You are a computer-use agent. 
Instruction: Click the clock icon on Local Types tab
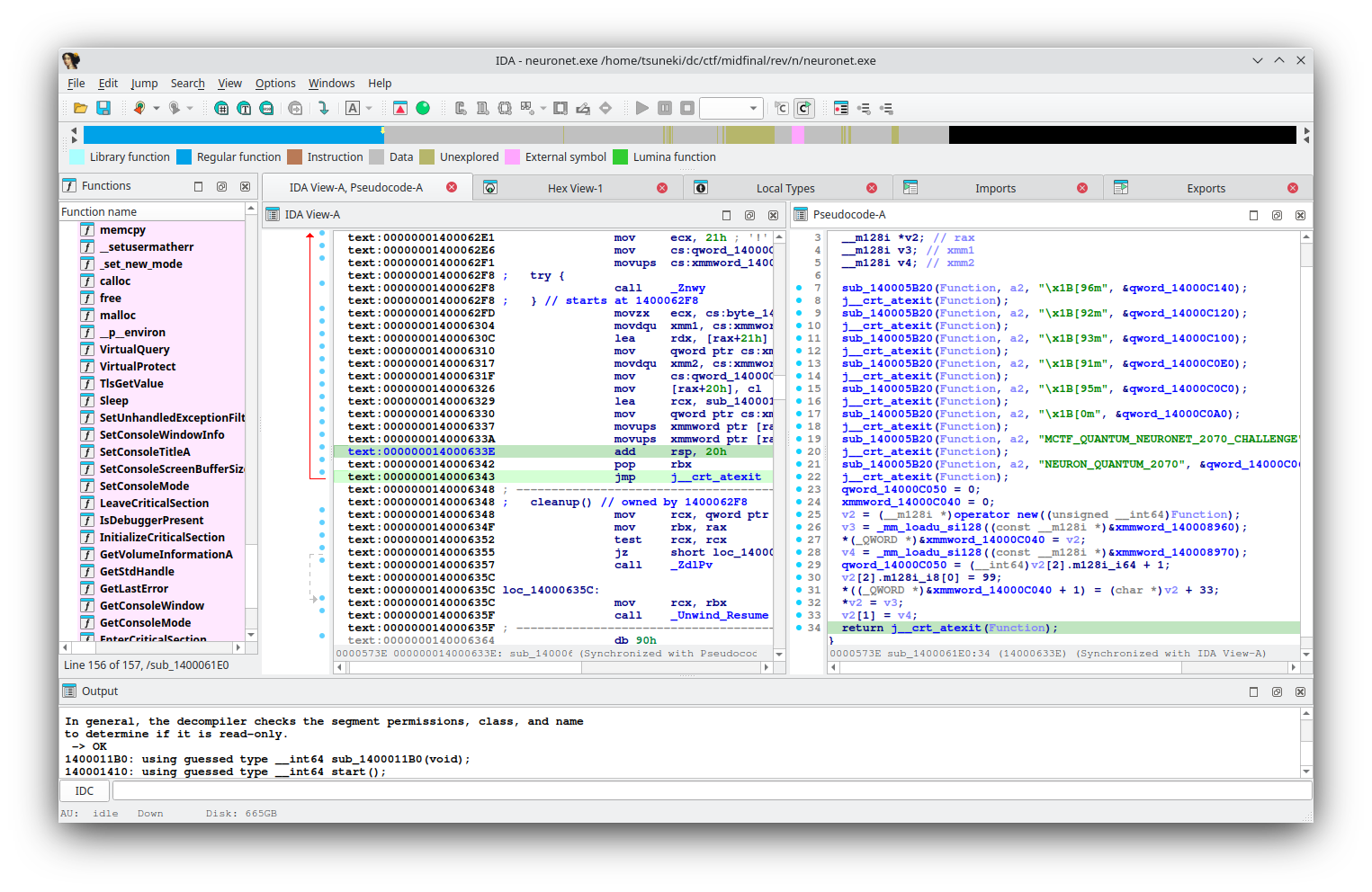tap(701, 187)
